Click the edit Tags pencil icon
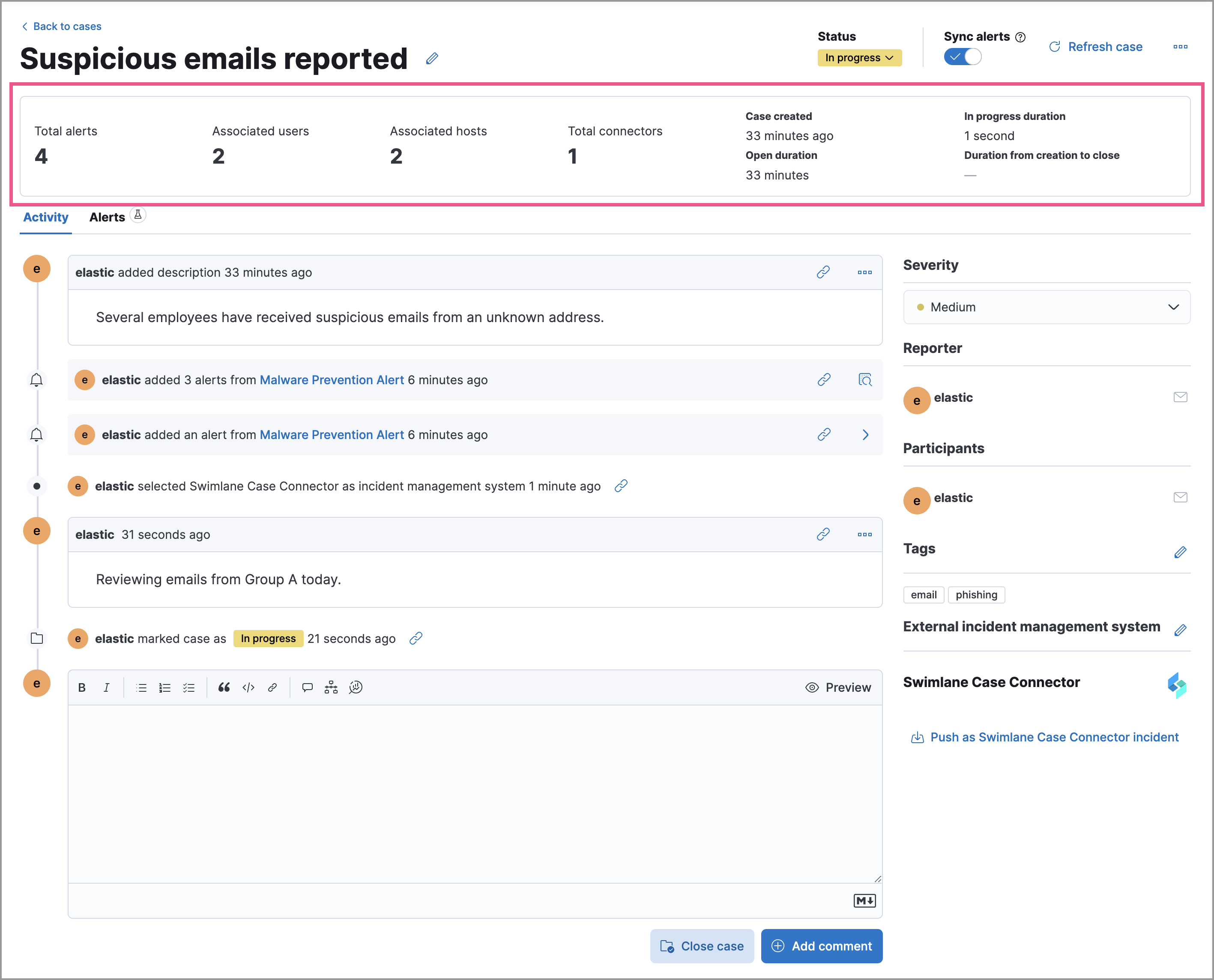The height and width of the screenshot is (980, 1214). [x=1180, y=552]
